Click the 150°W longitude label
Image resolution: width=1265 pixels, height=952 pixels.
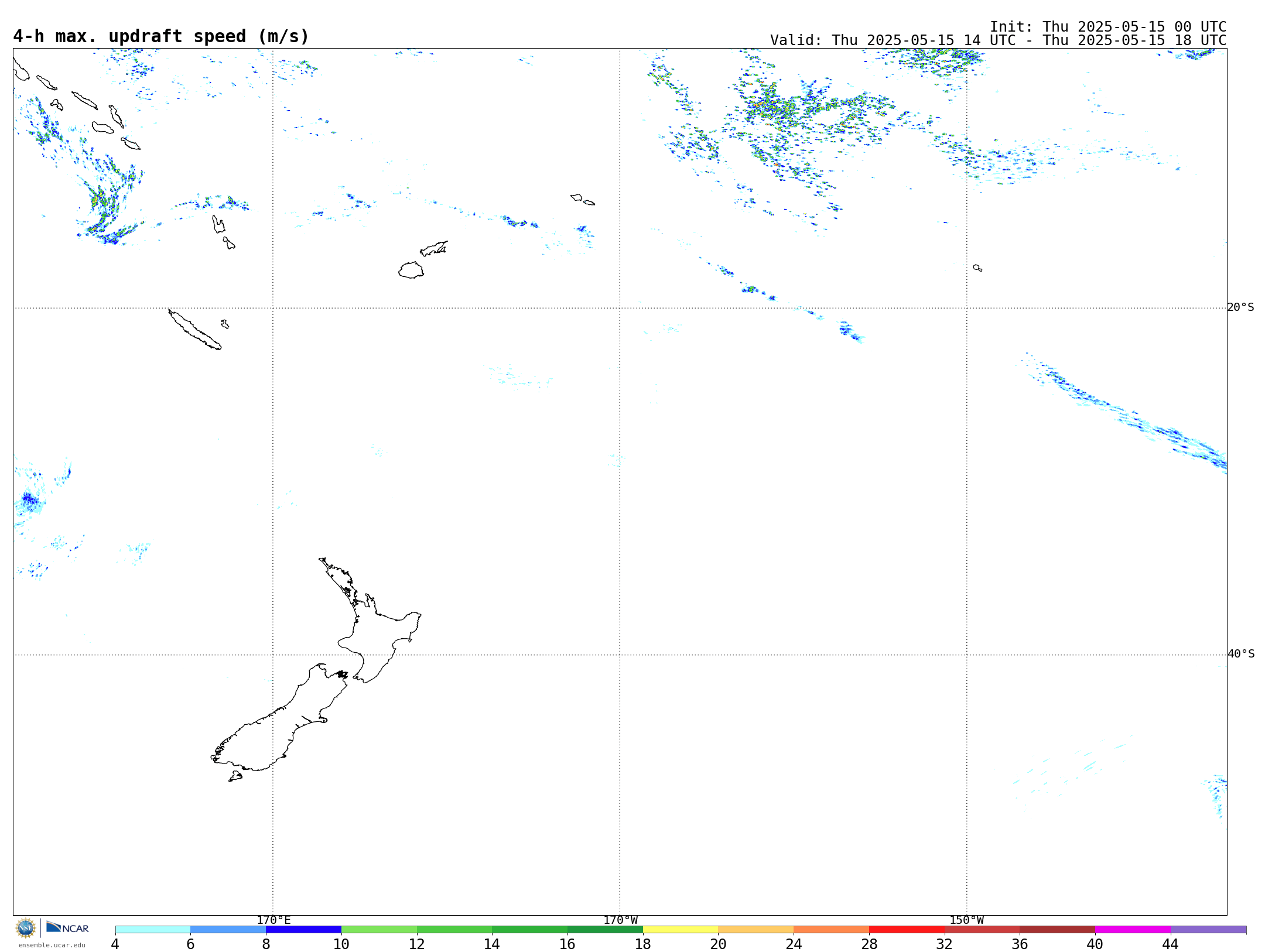[966, 920]
